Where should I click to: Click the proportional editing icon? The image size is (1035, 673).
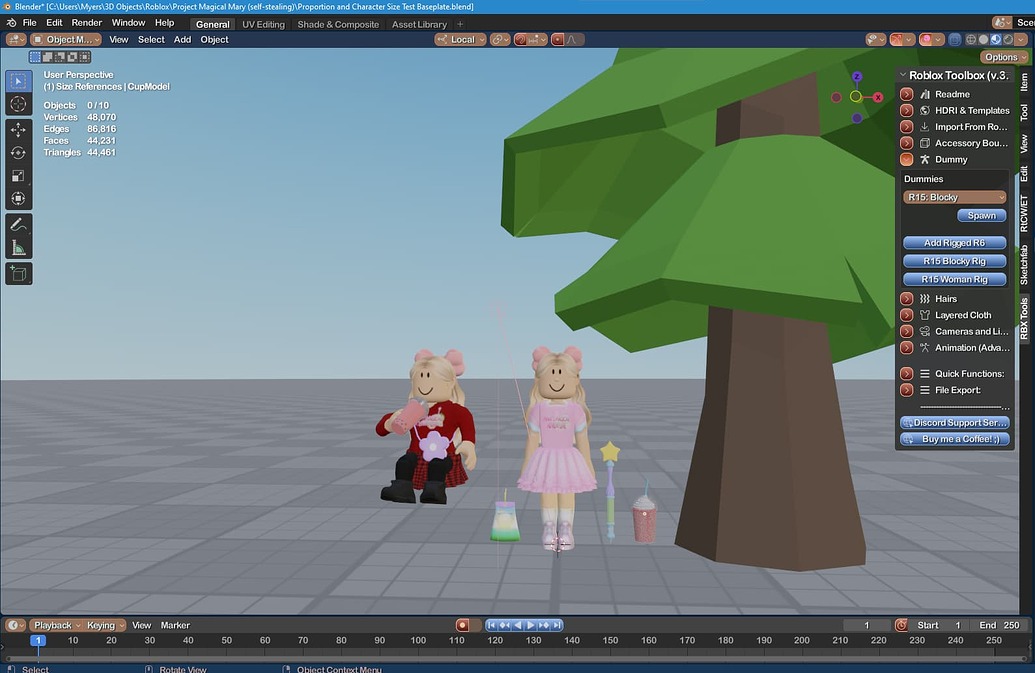[557, 39]
